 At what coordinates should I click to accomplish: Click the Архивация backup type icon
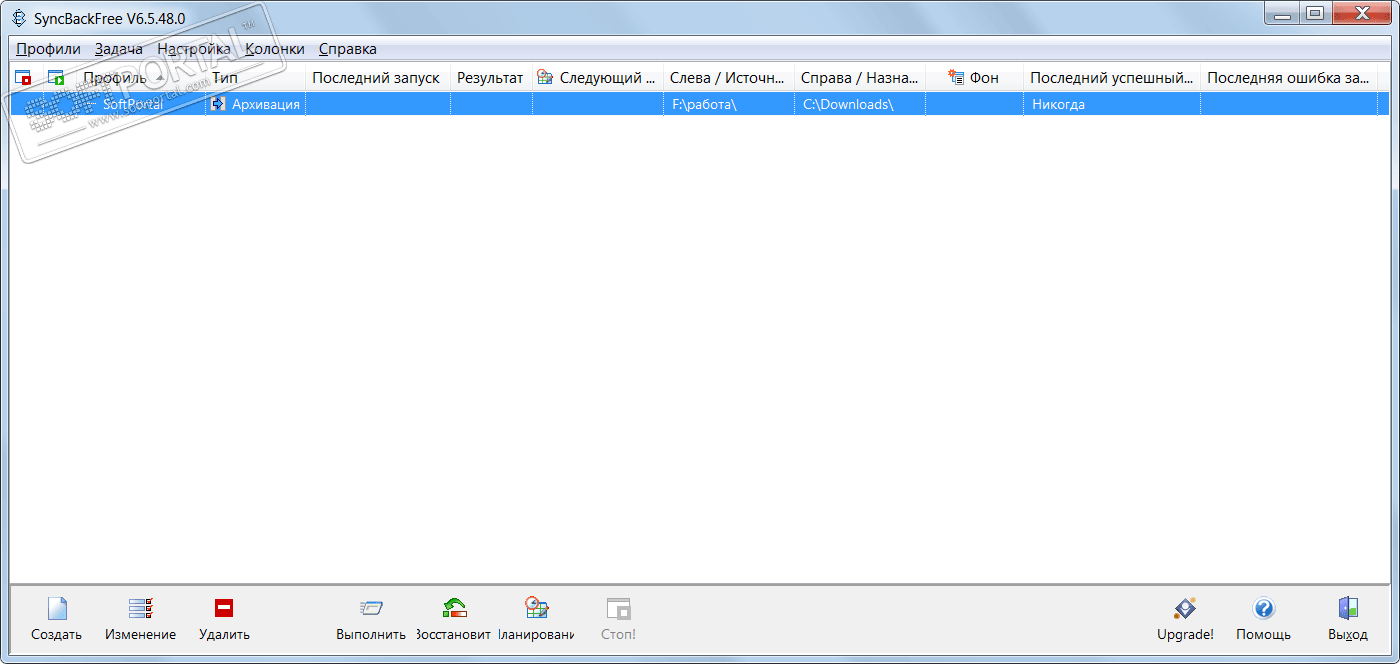(x=218, y=104)
